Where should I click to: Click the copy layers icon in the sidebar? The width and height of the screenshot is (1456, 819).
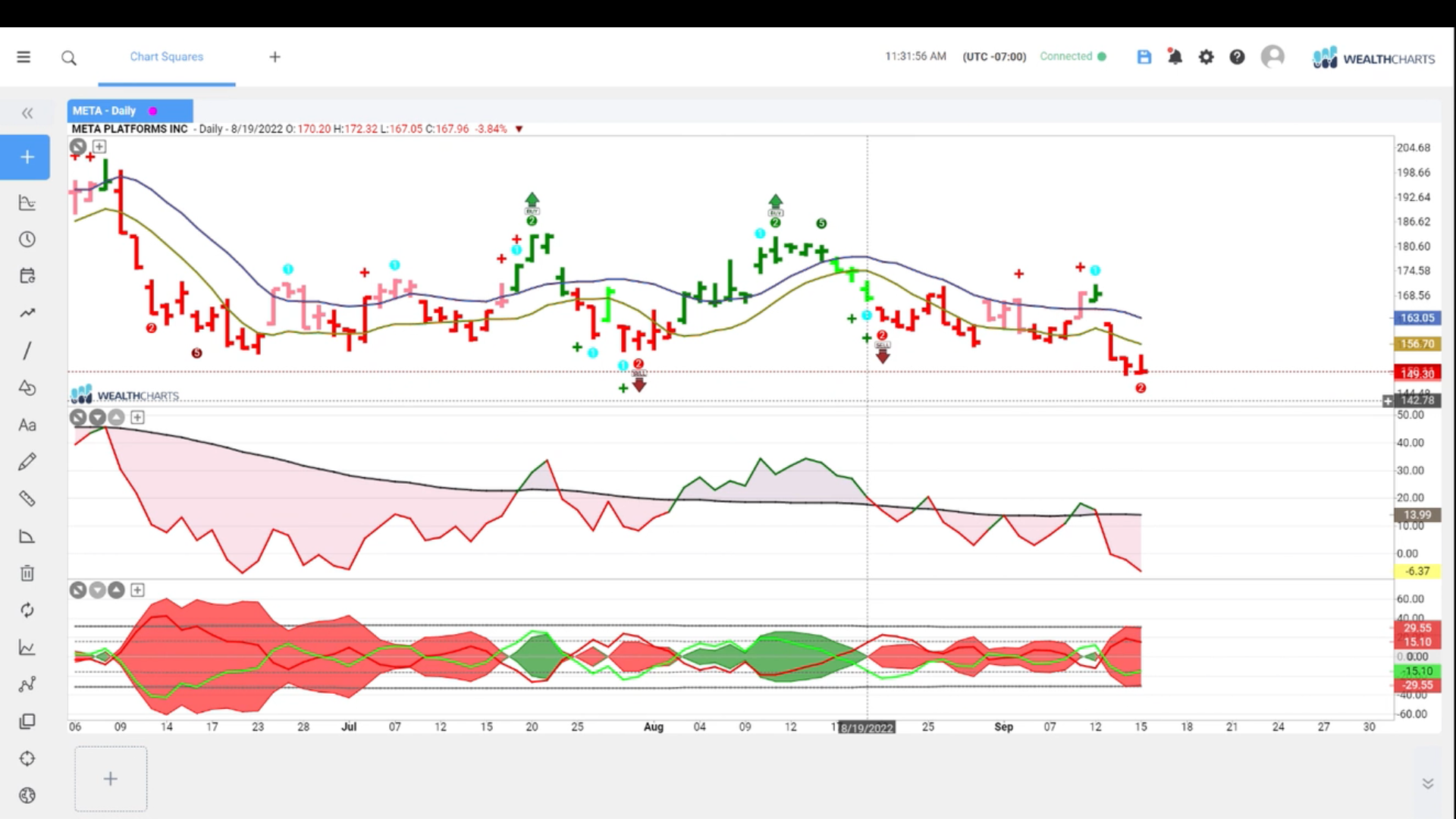[27, 721]
